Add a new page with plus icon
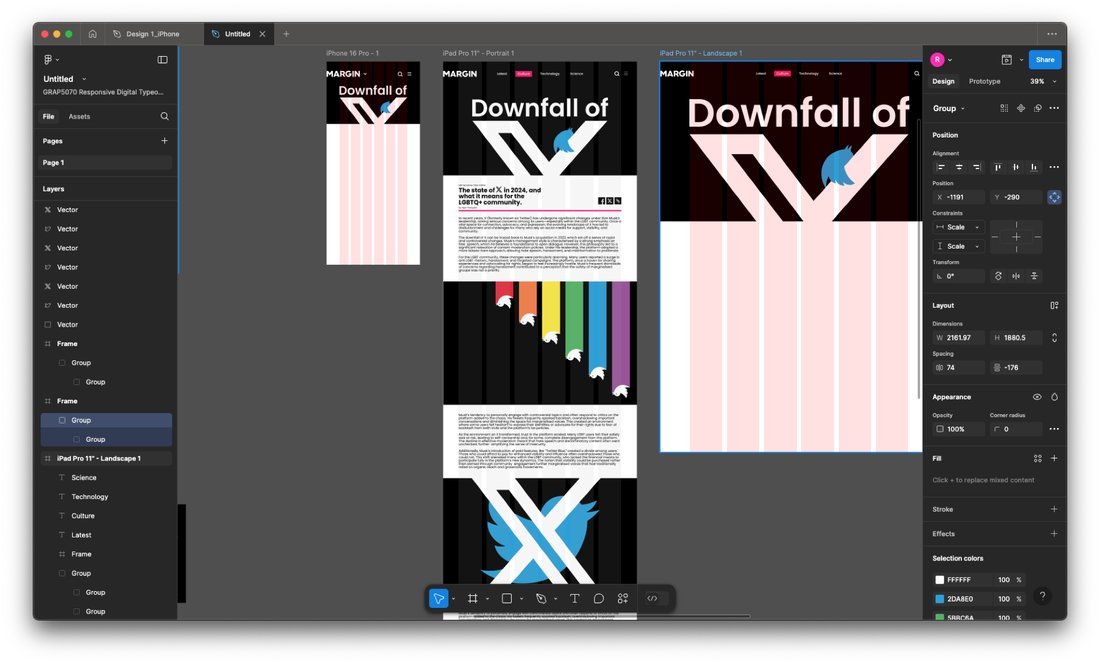This screenshot has height=664, width=1100. tap(164, 141)
